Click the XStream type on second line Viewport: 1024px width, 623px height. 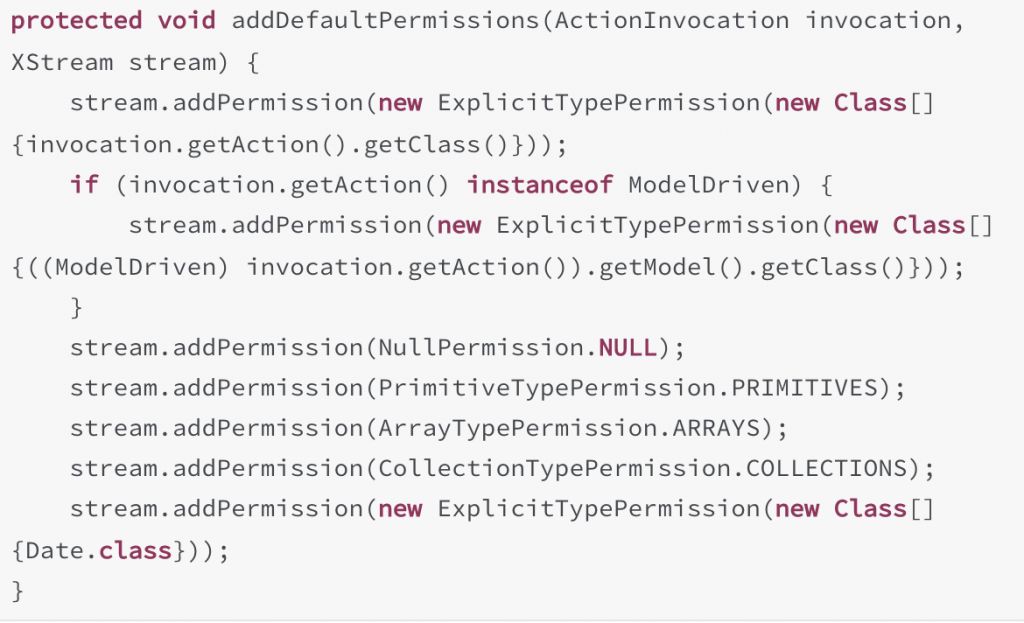point(62,62)
